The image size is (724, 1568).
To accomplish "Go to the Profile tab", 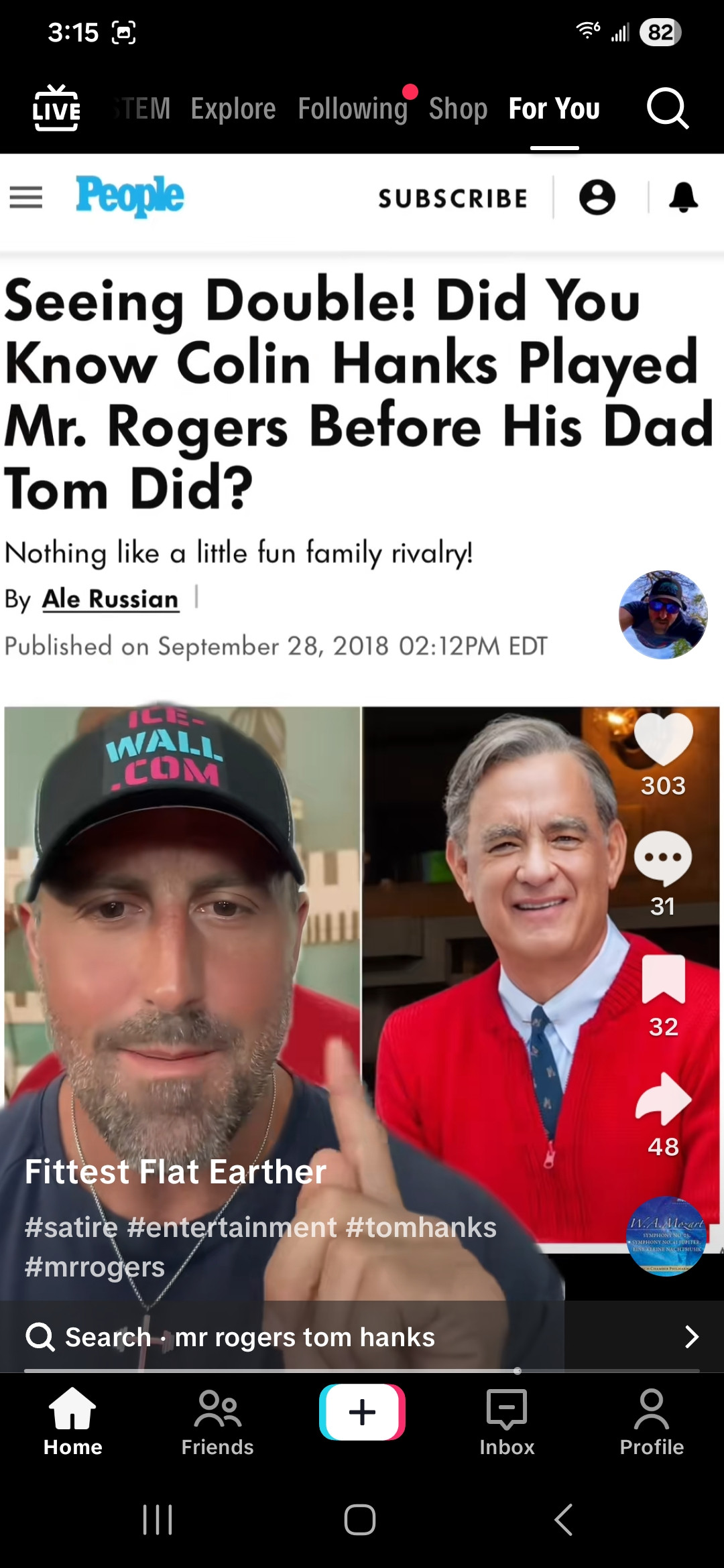I will pos(652,1422).
